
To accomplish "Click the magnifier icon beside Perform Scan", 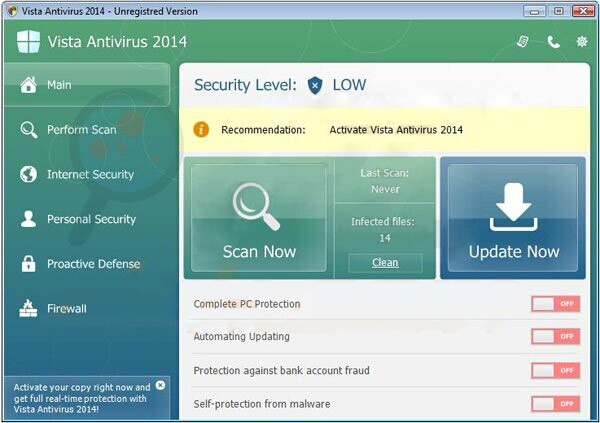I will point(29,130).
